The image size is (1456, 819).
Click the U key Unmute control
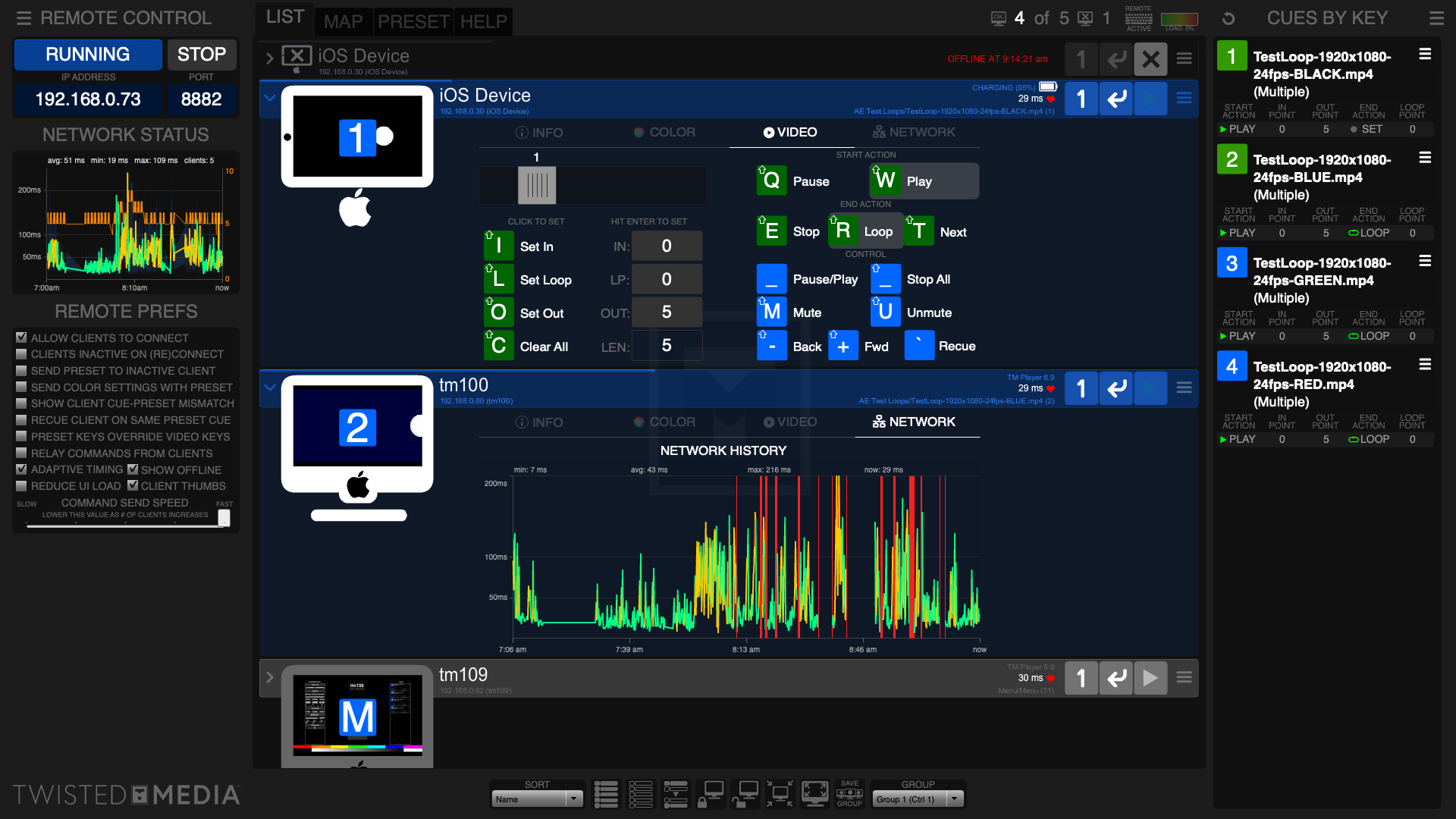tap(885, 312)
